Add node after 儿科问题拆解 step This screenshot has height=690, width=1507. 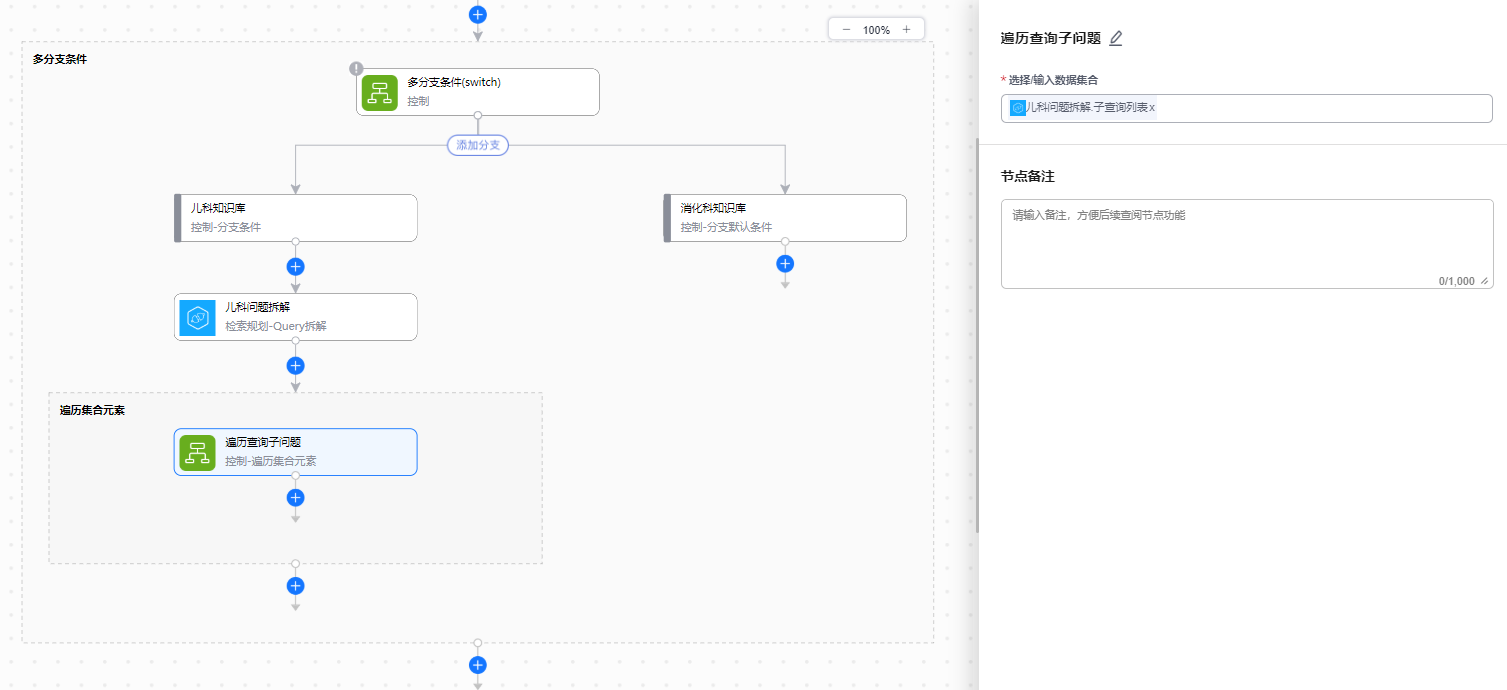point(295,366)
